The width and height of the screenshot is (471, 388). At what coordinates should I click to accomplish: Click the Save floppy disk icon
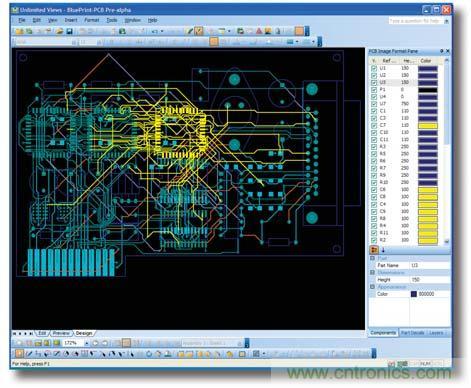[x=69, y=31]
